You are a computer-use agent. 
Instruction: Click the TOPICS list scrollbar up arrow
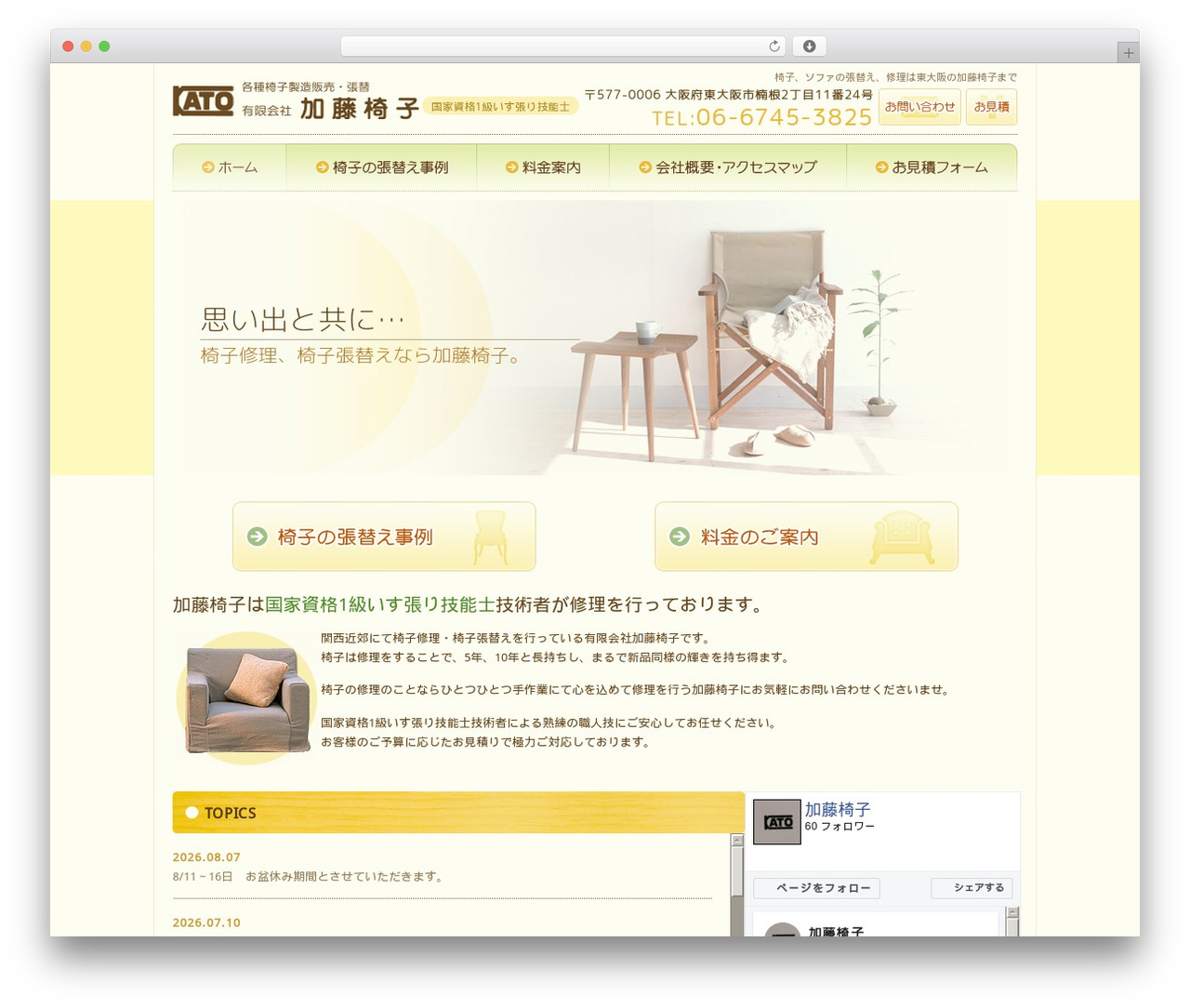pos(737,841)
